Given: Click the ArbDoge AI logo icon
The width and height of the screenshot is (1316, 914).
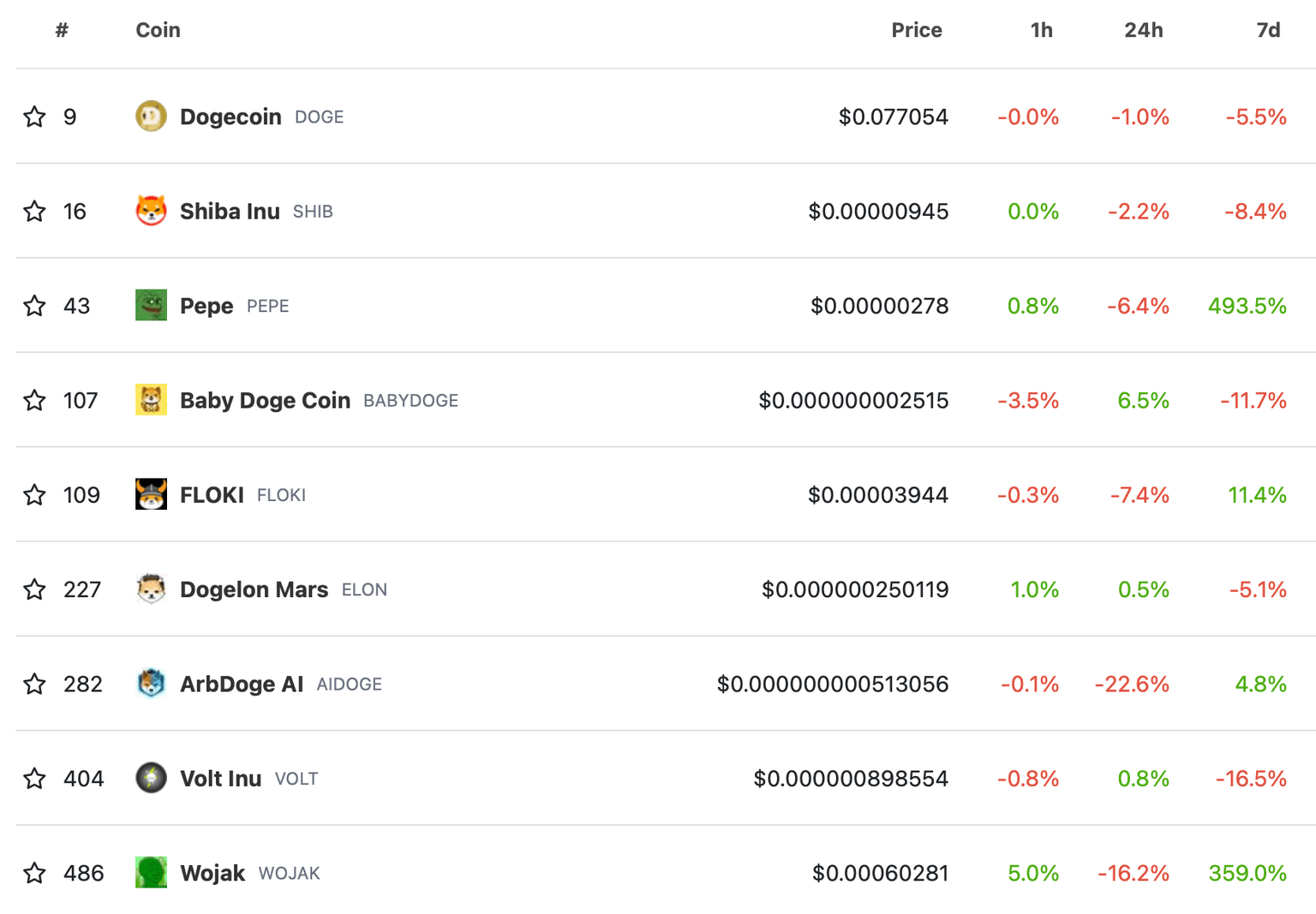Looking at the screenshot, I should (x=151, y=684).
